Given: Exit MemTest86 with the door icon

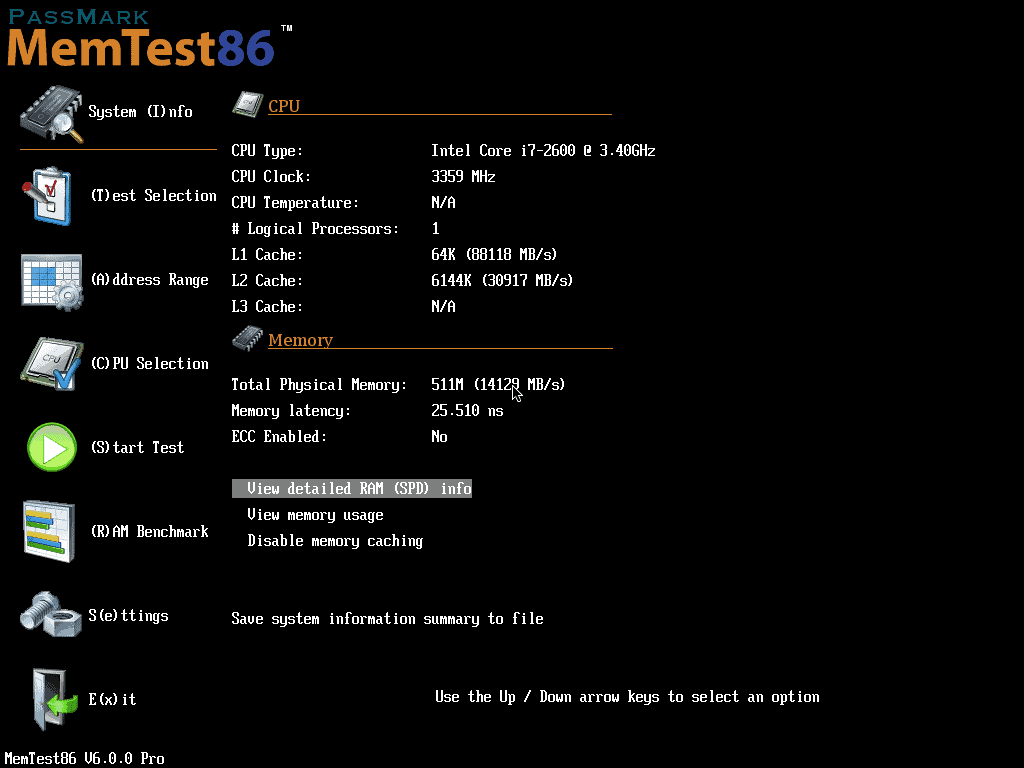Looking at the screenshot, I should point(50,699).
